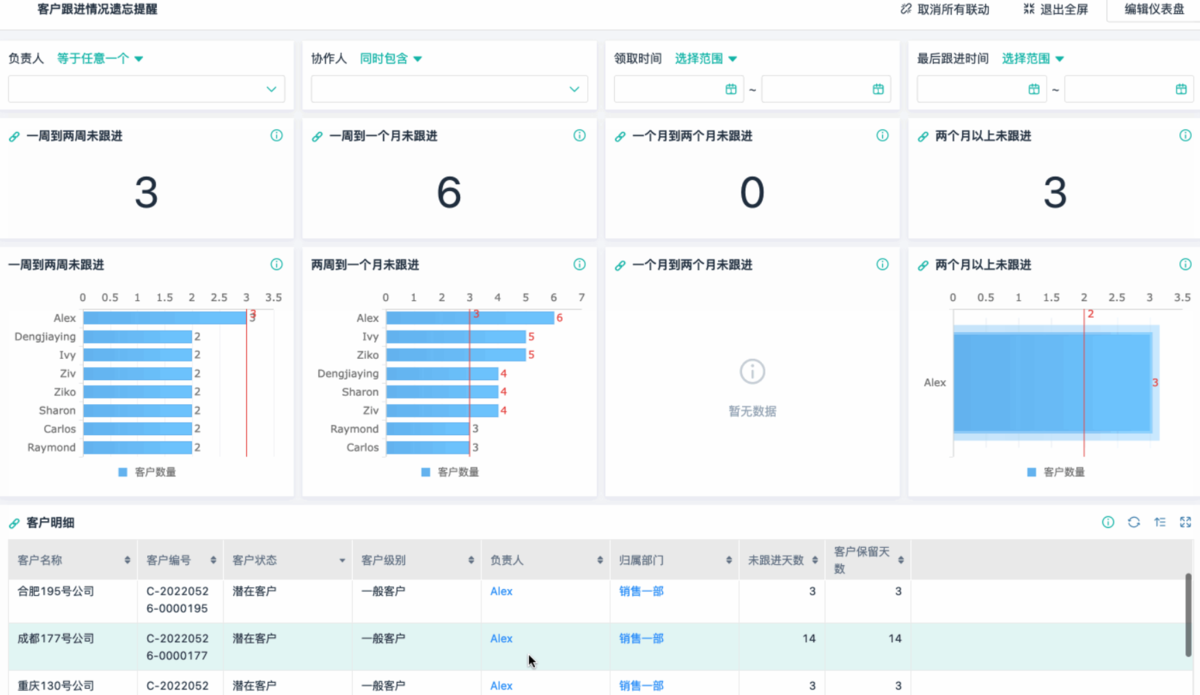
Task: Open the 等于任意一个 condition dropdown
Action: [100, 59]
